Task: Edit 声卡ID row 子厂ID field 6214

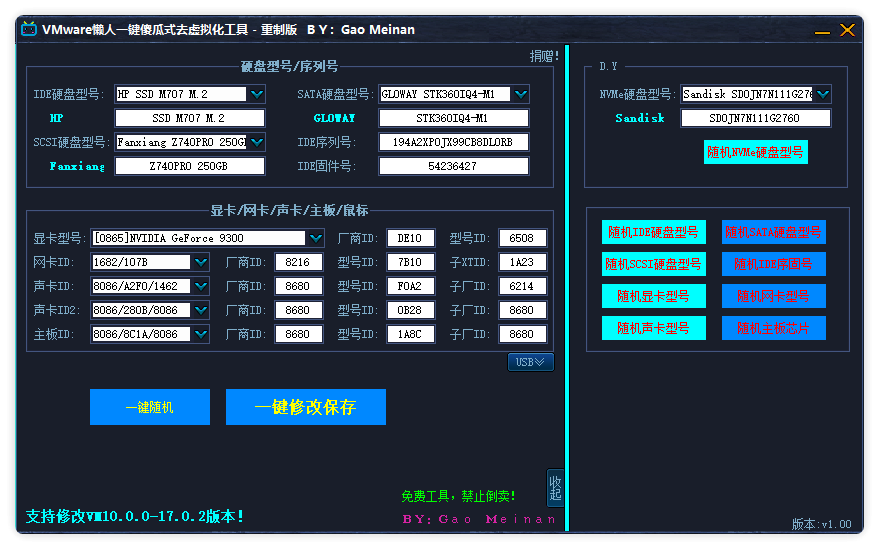Action: click(x=522, y=286)
